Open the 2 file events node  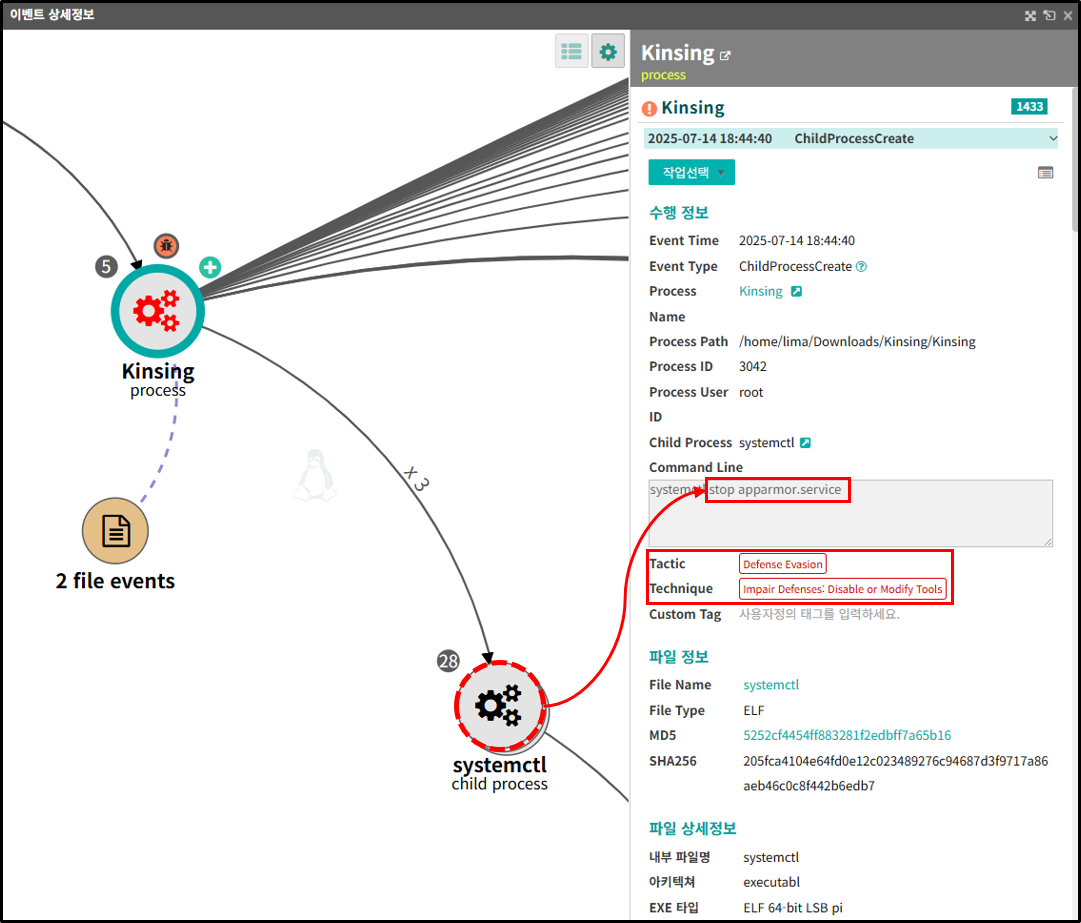pos(115,531)
